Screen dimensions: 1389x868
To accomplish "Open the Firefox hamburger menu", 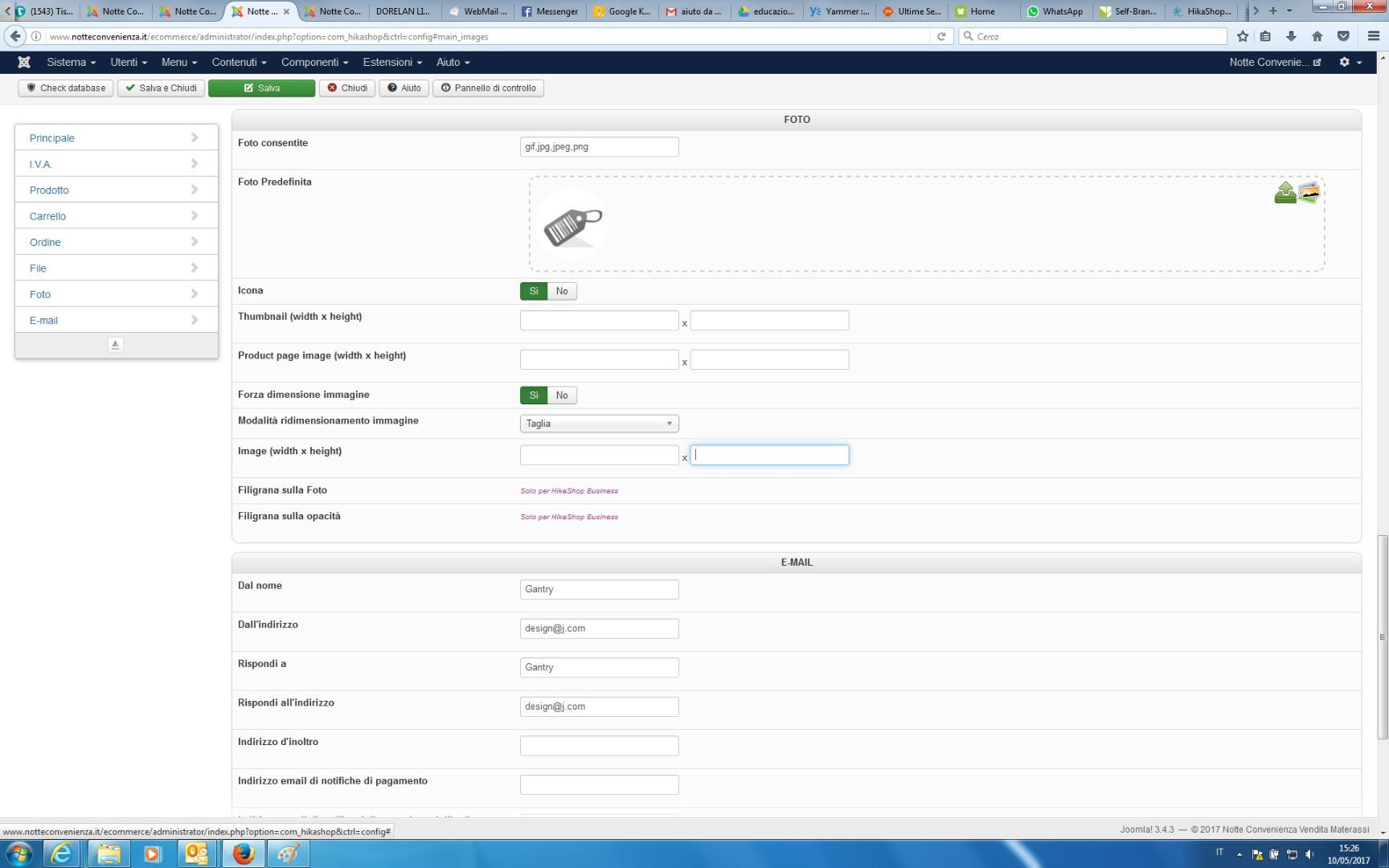I will (x=1373, y=36).
